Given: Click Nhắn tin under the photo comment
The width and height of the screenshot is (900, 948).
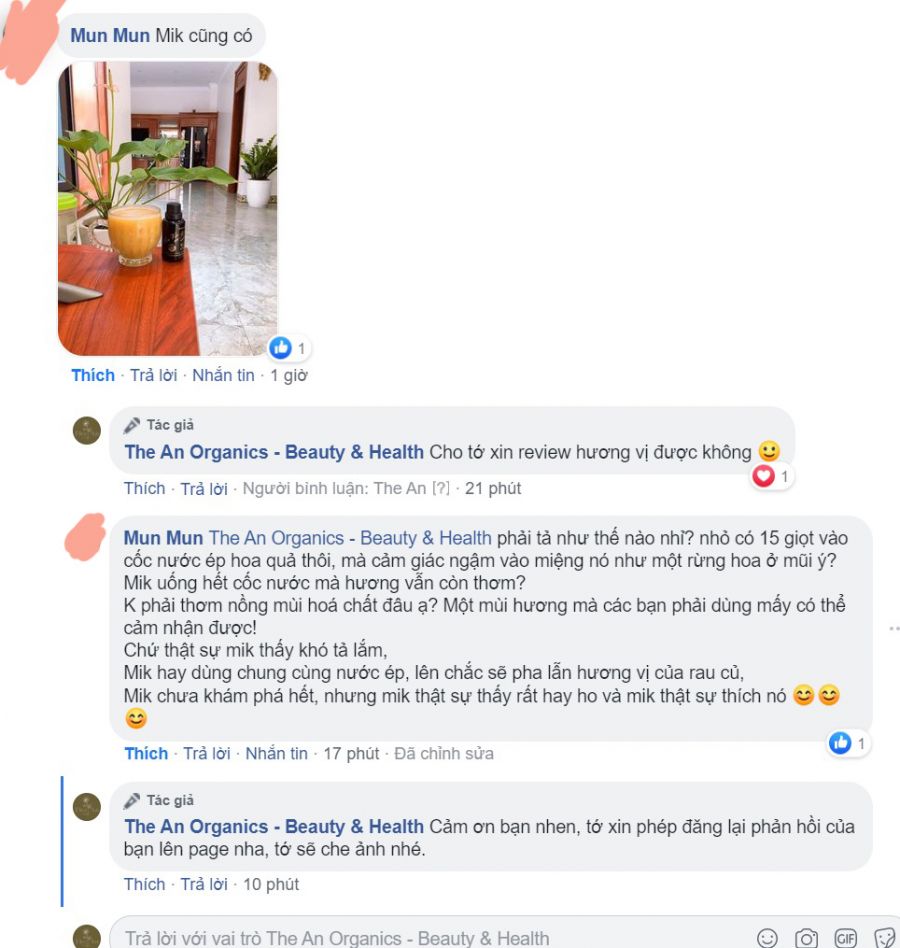Looking at the screenshot, I should (223, 375).
